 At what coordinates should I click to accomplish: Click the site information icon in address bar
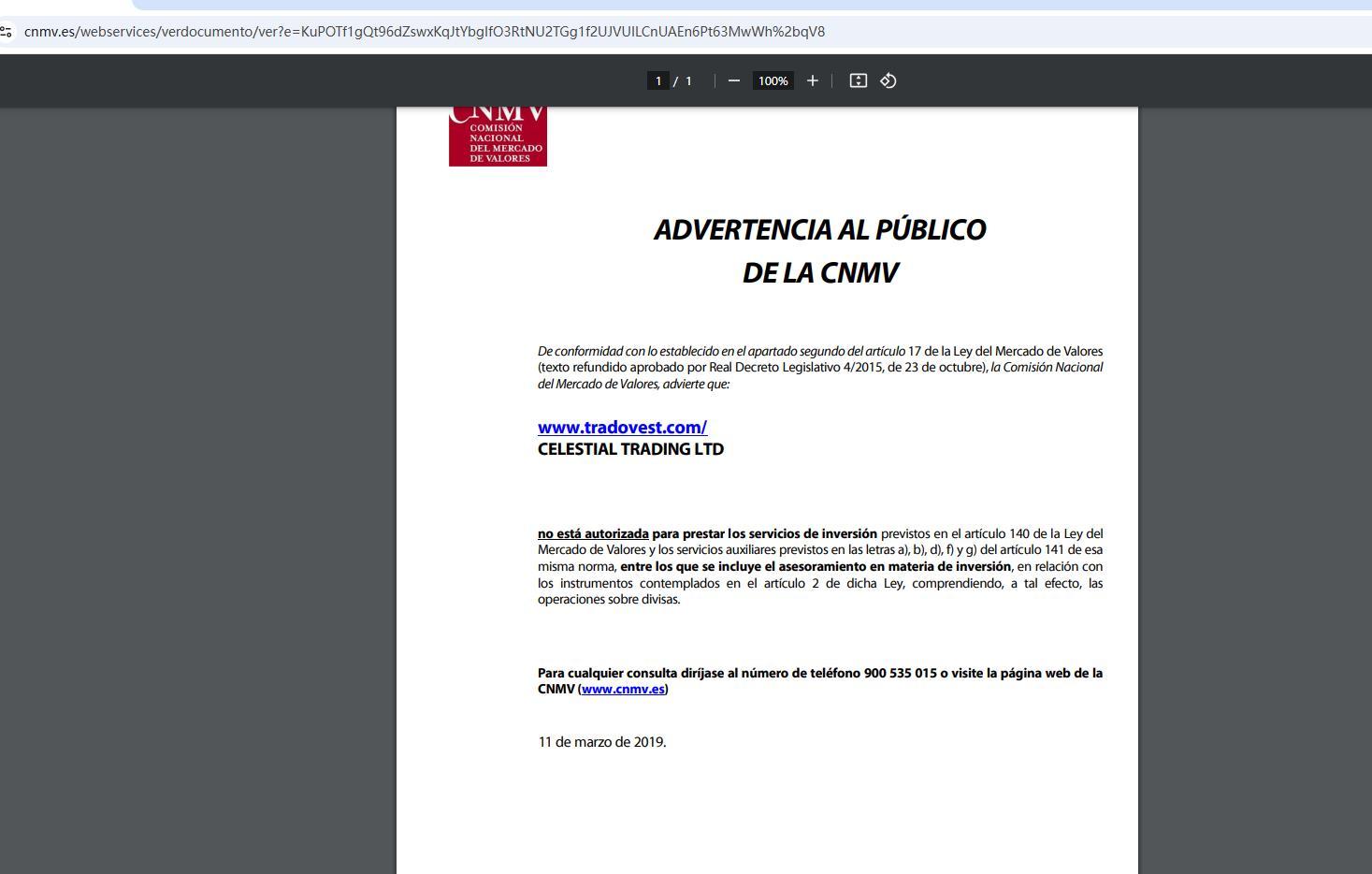point(7,32)
